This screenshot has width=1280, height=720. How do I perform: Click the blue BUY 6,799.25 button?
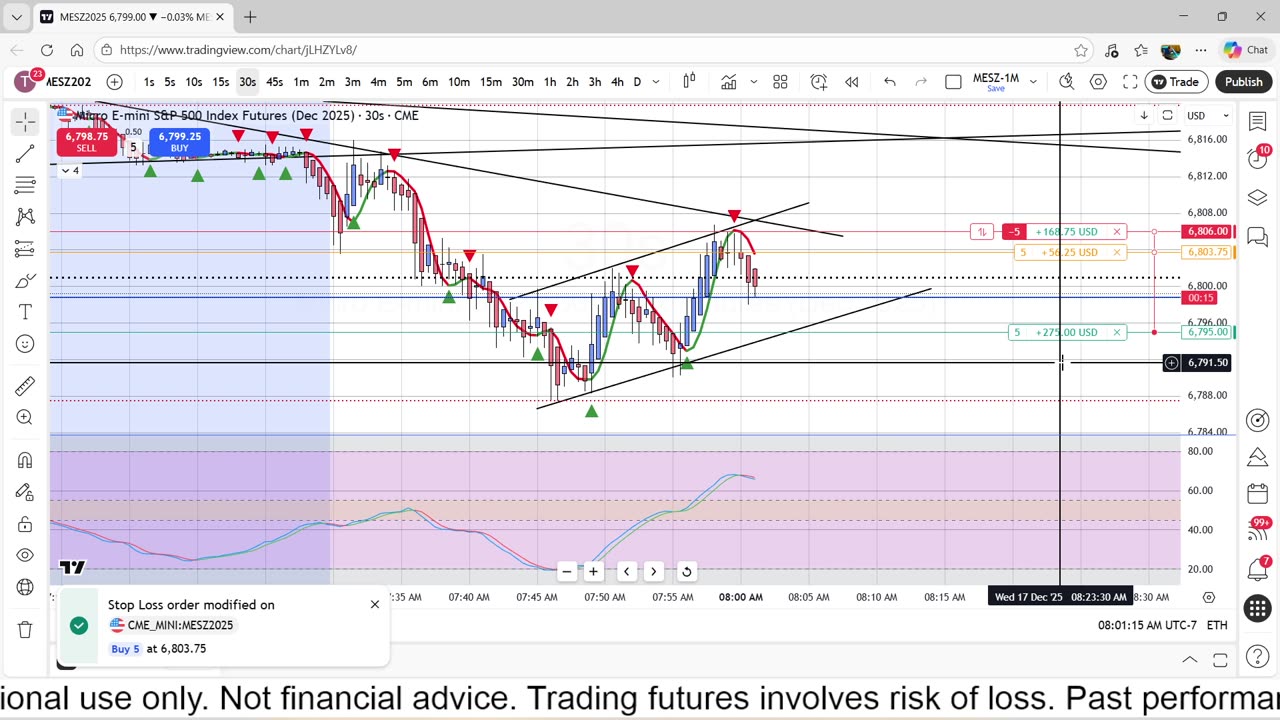[179, 142]
